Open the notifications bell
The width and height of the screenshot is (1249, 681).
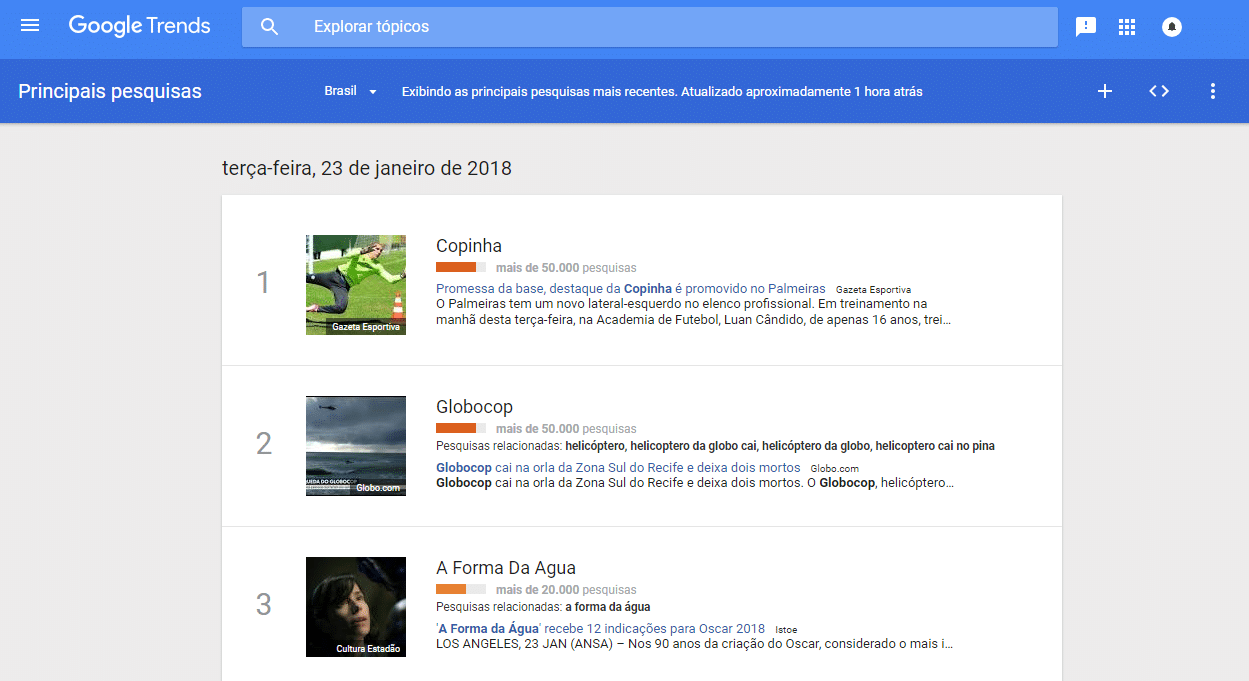1172,27
